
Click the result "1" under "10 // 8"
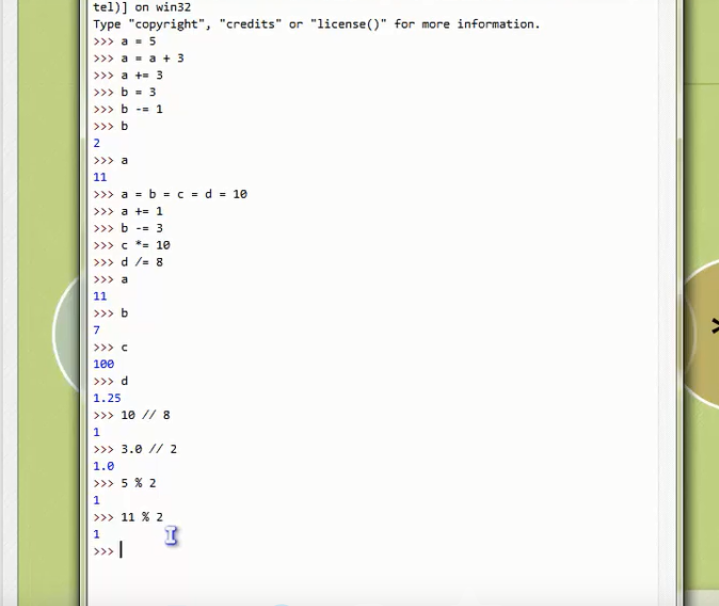tap(97, 432)
